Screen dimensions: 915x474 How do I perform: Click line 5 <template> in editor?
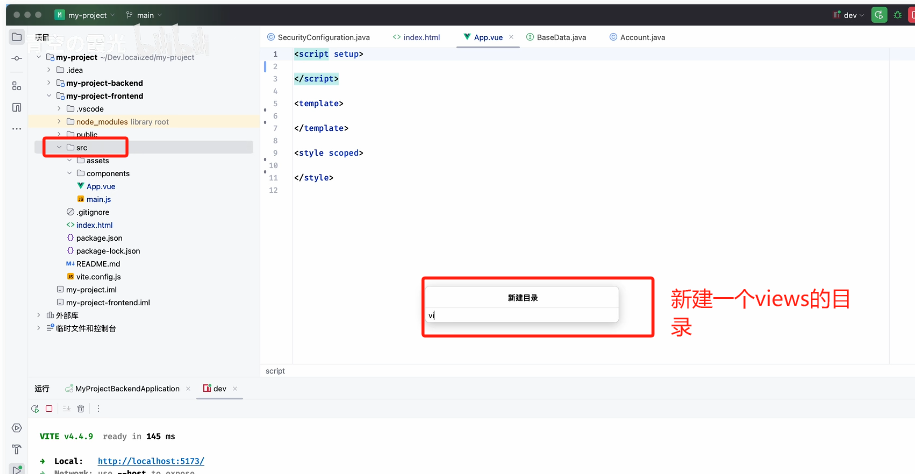click(x=319, y=103)
